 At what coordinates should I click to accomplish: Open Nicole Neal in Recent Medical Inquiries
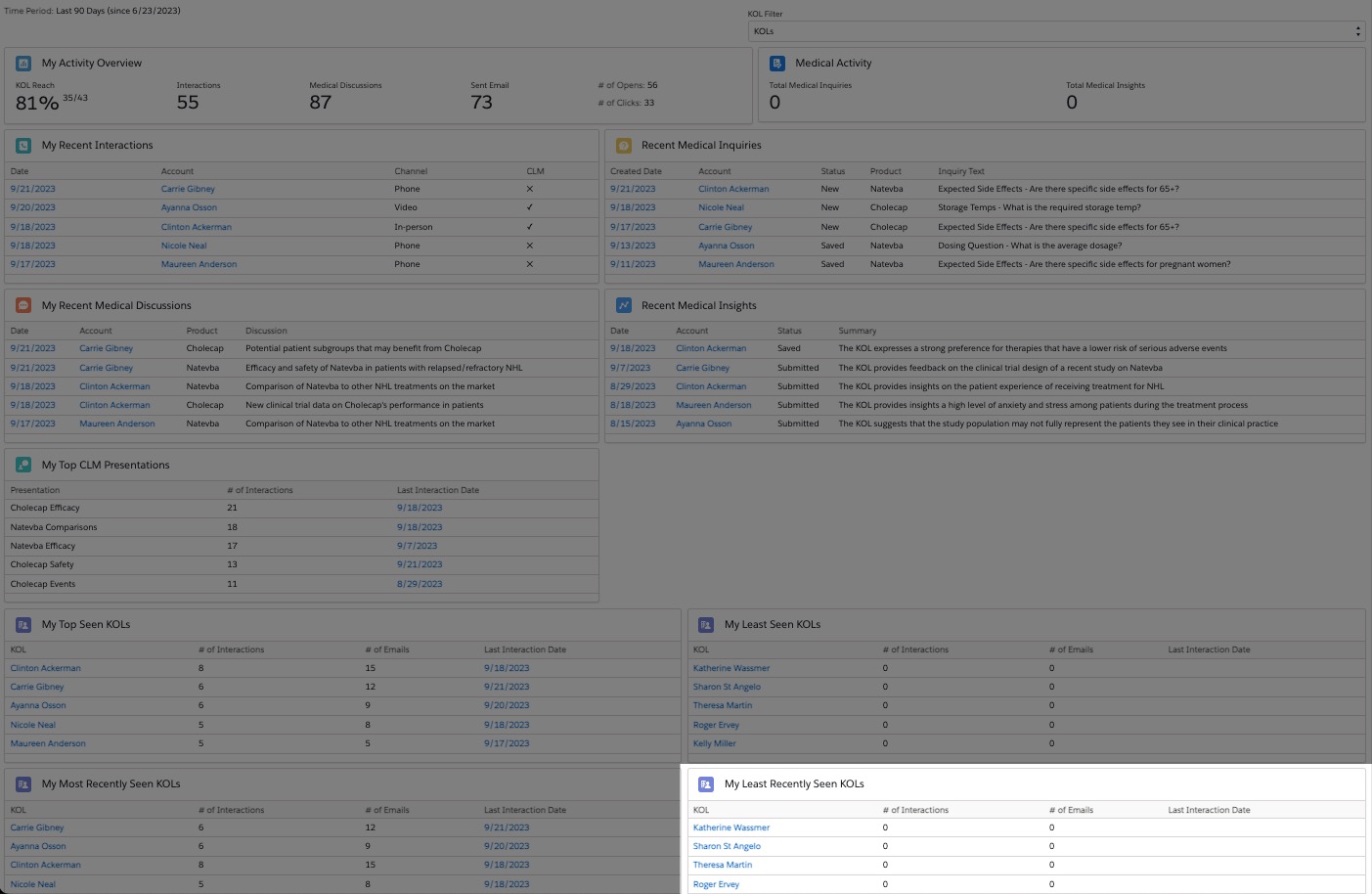pyautogui.click(x=721, y=207)
